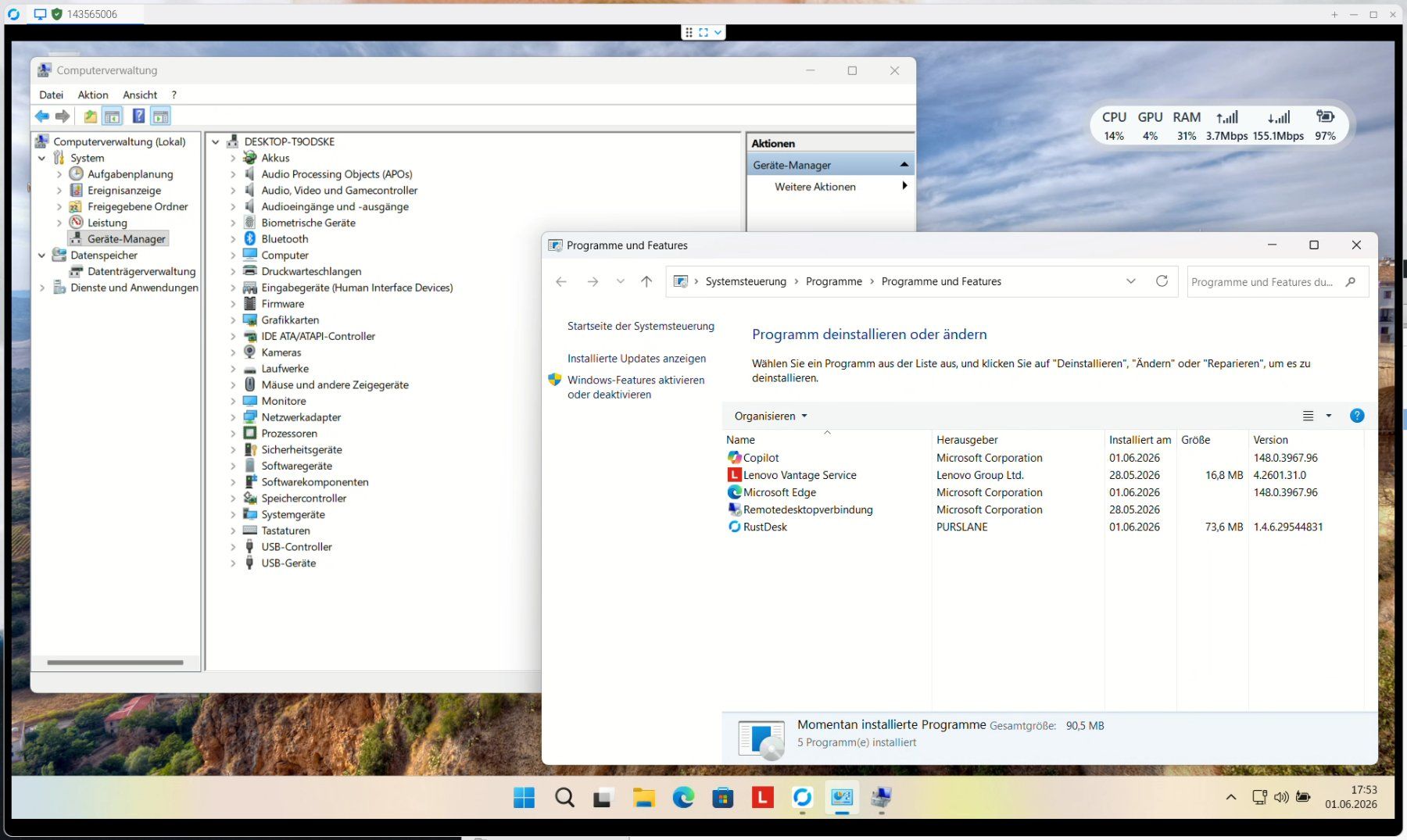The width and height of the screenshot is (1407, 840).
Task: Open Microsoft Store from the taskbar
Action: [x=723, y=798]
